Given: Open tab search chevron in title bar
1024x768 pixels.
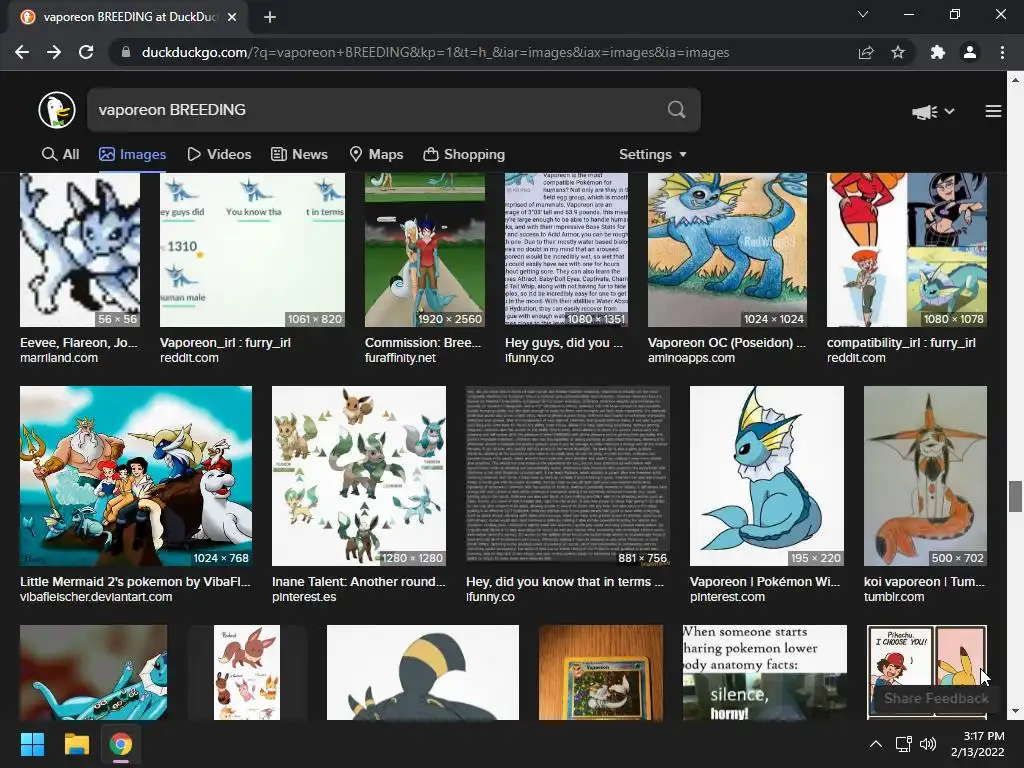Looking at the screenshot, I should pos(863,14).
